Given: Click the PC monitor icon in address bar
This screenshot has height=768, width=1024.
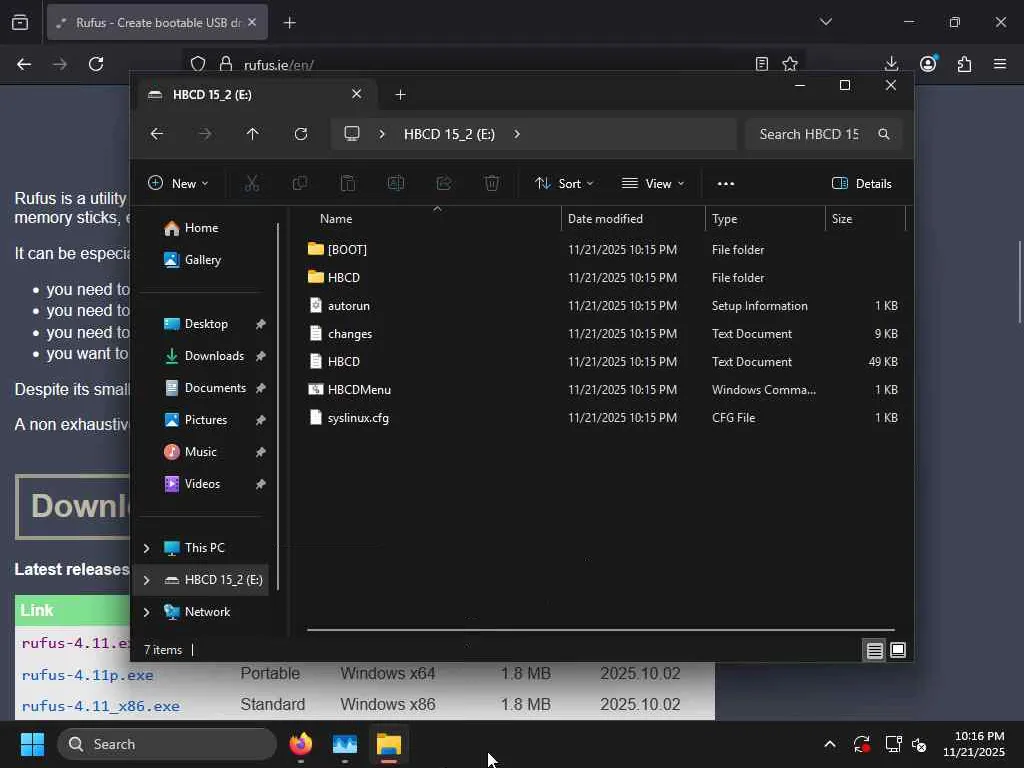Looking at the screenshot, I should [x=352, y=134].
